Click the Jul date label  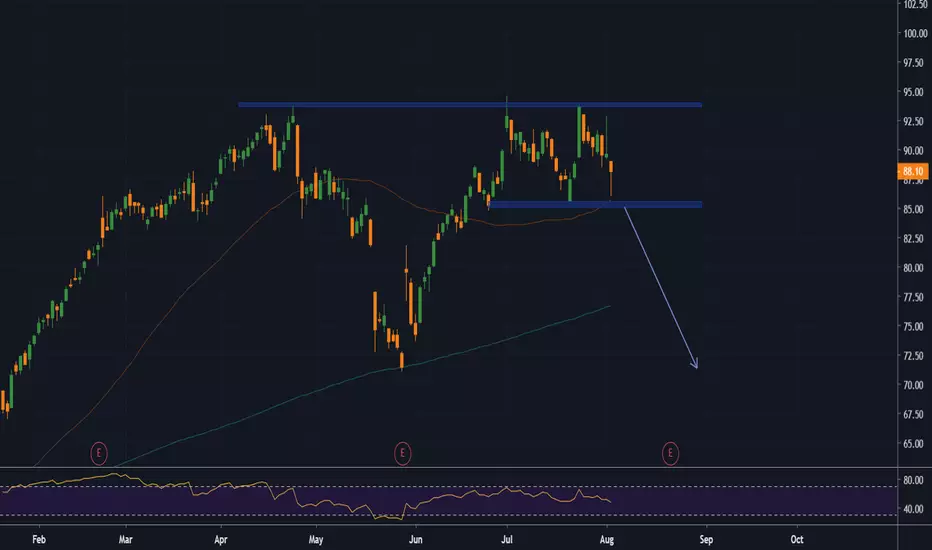tap(507, 540)
